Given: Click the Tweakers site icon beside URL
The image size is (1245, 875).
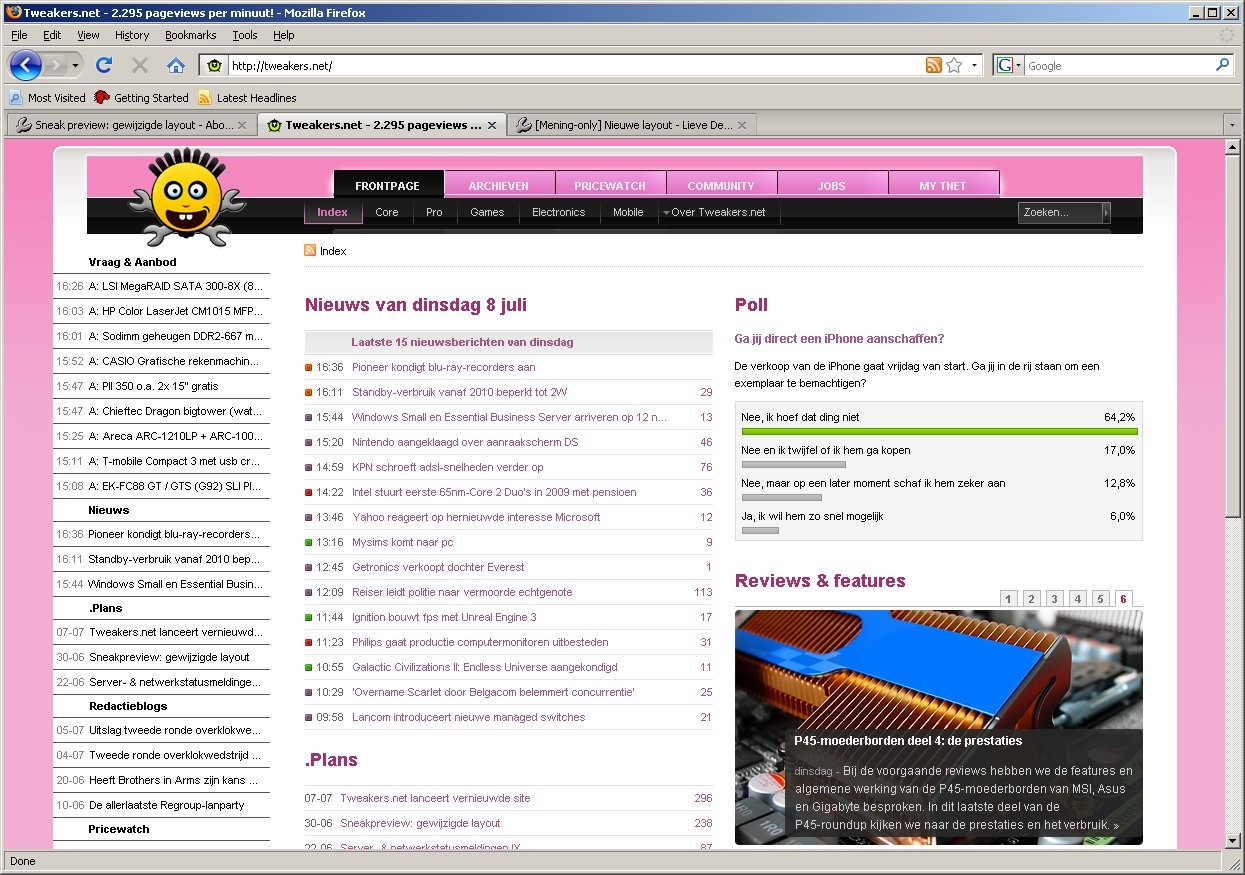Looking at the screenshot, I should click(x=213, y=66).
